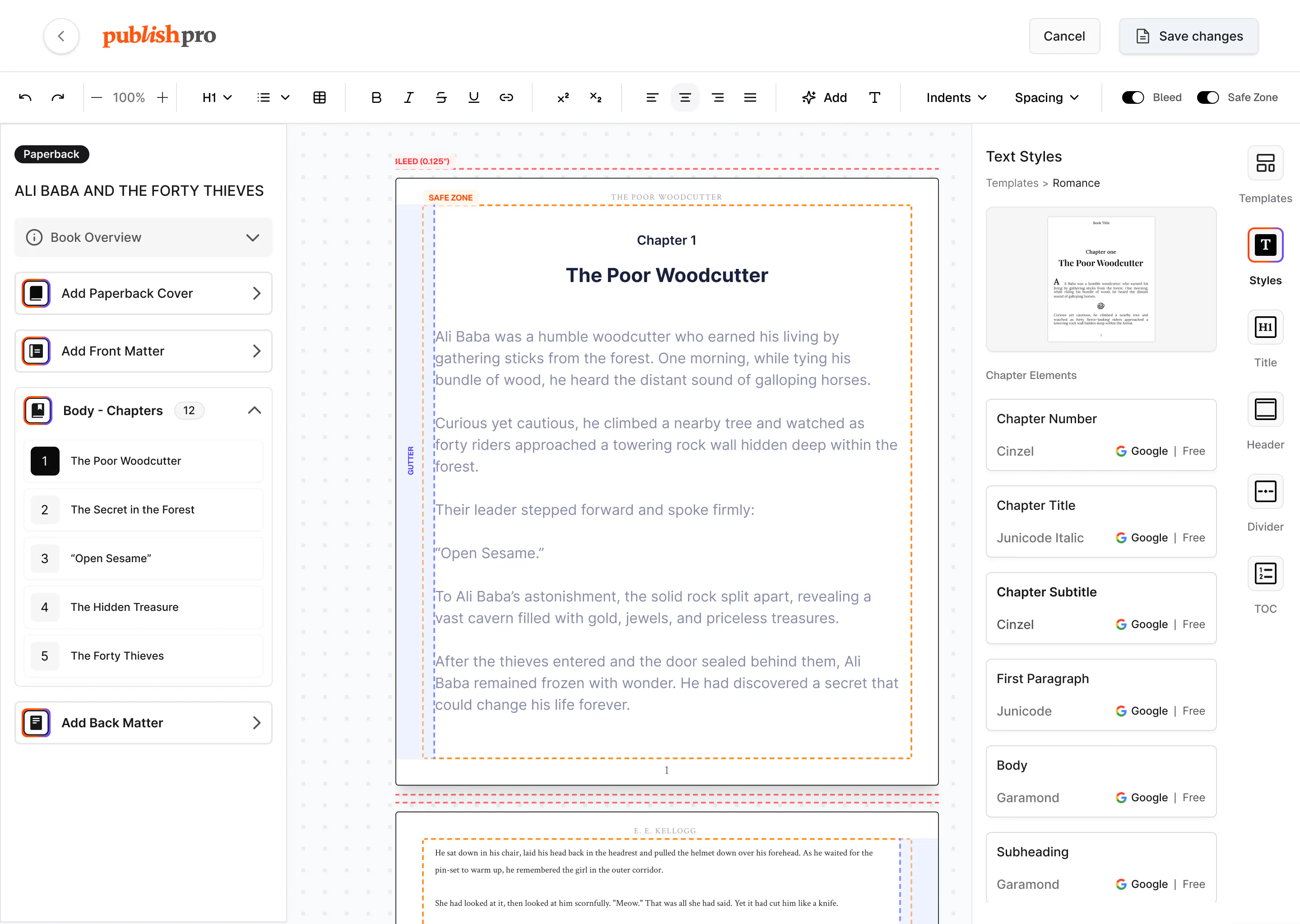Click the page header text THE POOR WOODCUTTER

[x=667, y=197]
